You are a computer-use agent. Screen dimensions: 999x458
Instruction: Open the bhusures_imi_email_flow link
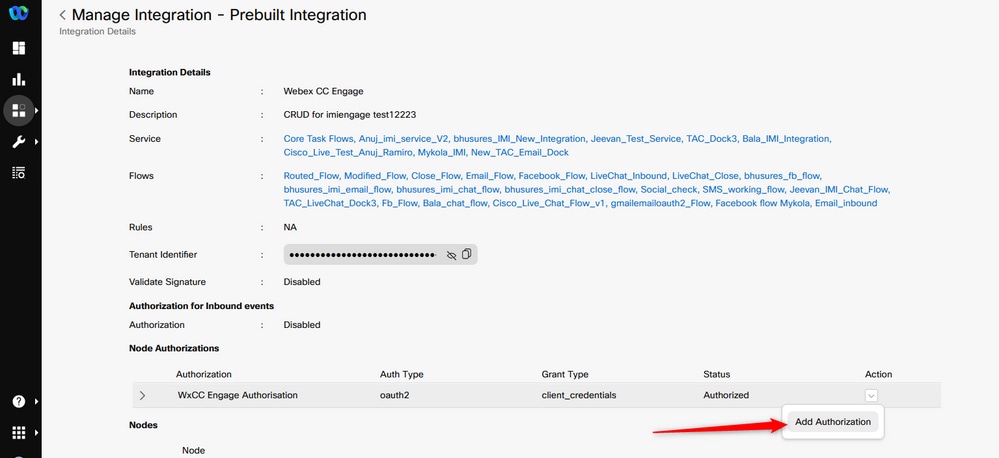(x=337, y=189)
